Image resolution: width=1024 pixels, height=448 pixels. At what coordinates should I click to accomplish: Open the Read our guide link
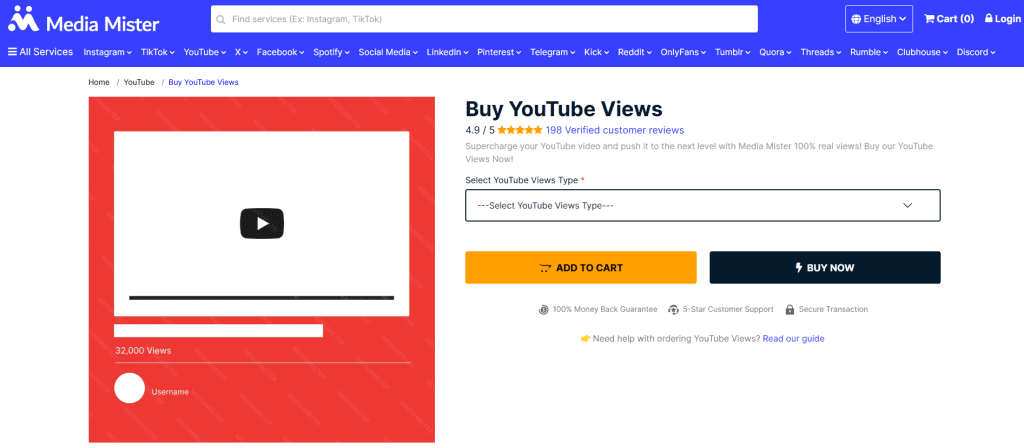pos(793,338)
